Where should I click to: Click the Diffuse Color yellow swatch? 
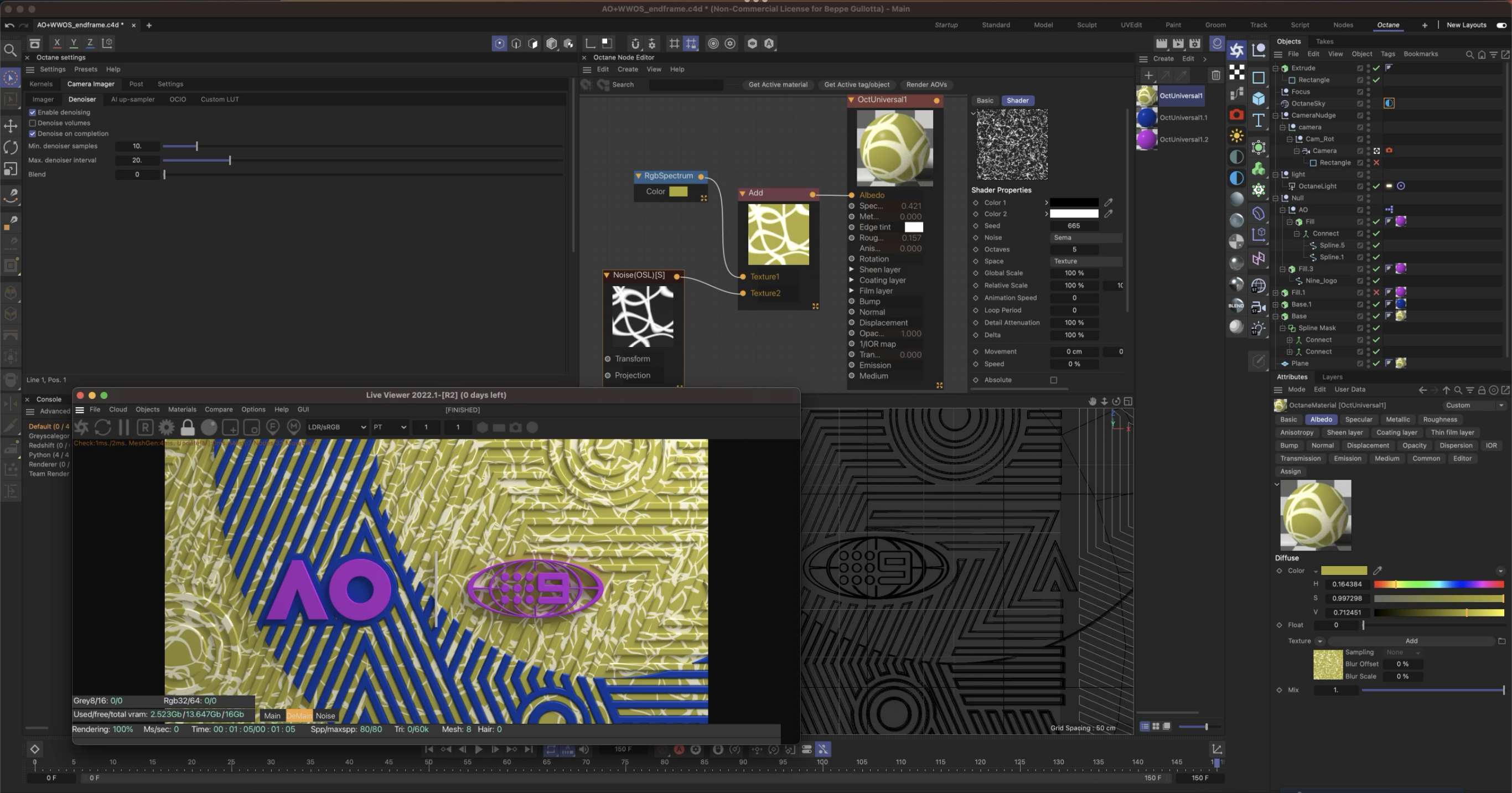point(1344,571)
